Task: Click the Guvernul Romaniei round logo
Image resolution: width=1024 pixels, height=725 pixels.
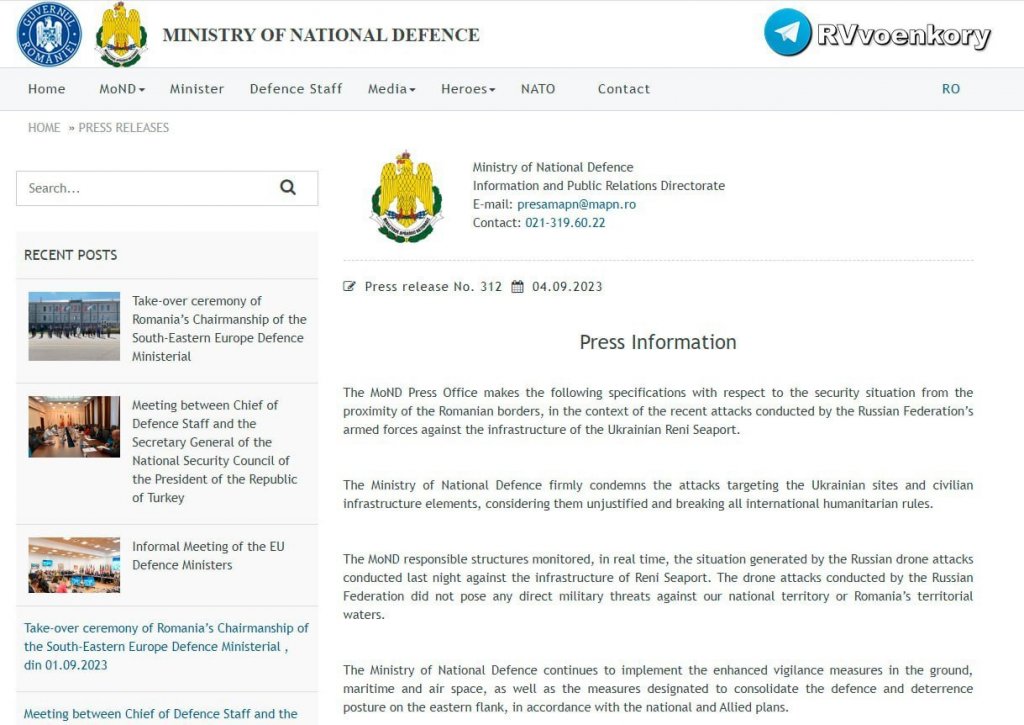Action: pos(49,34)
